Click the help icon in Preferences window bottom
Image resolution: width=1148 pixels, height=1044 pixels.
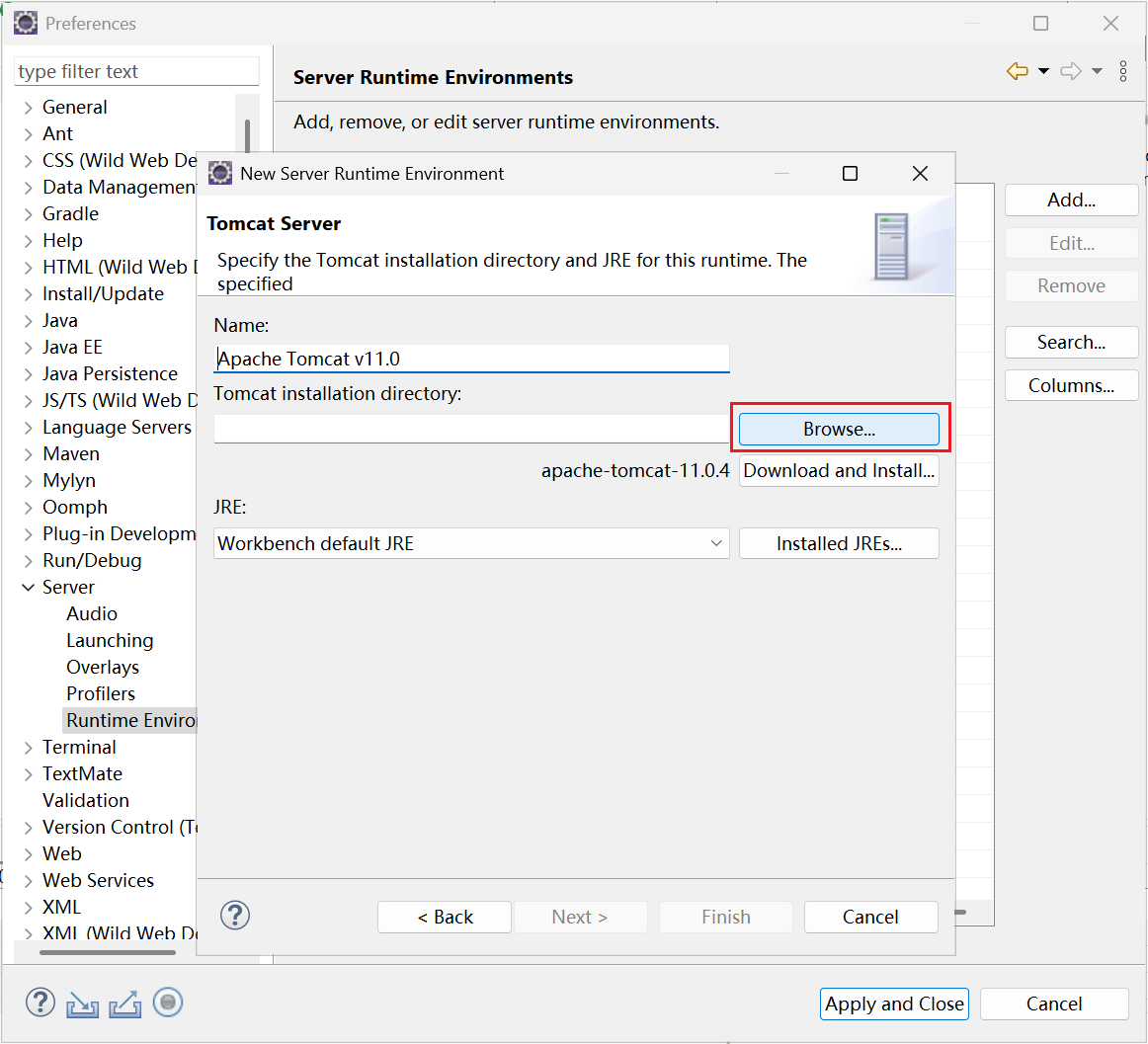(41, 1003)
